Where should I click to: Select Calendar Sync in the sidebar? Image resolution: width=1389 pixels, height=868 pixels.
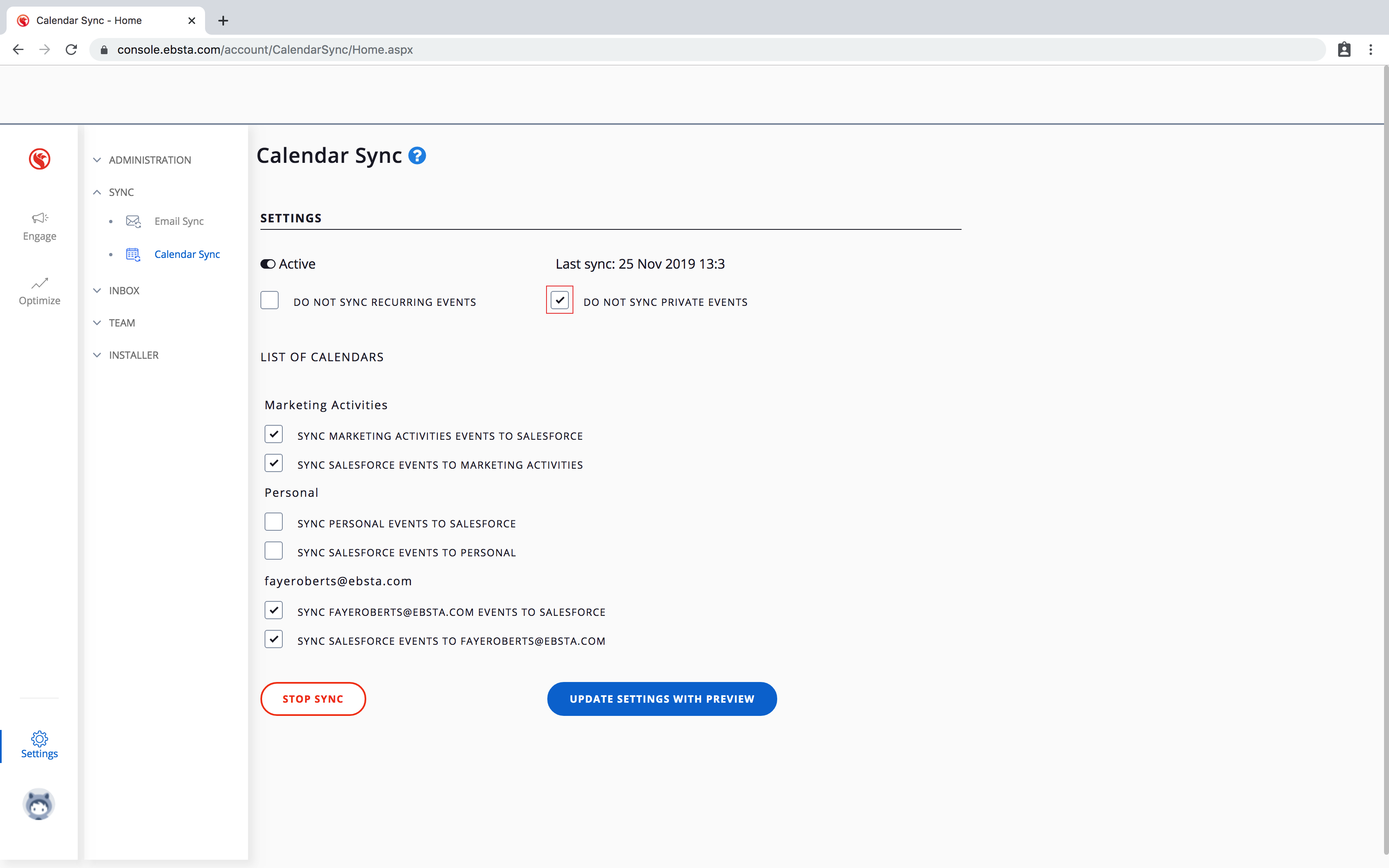tap(186, 254)
